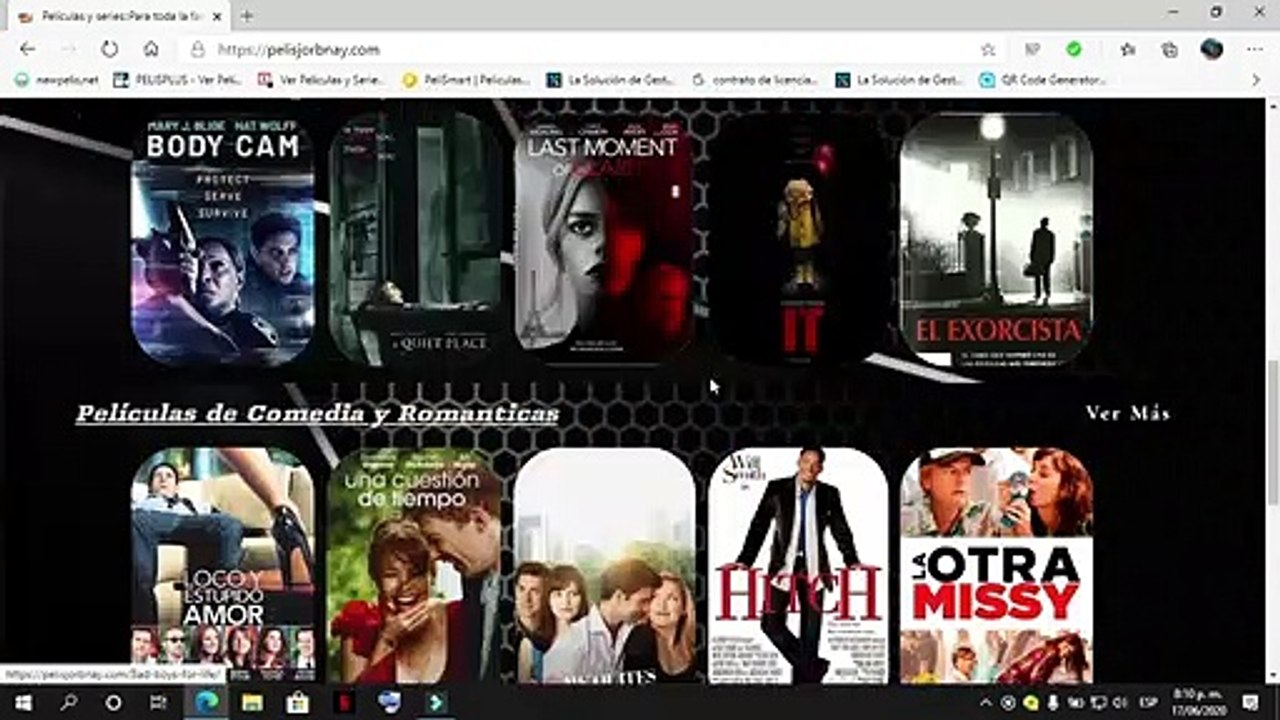
Task: Open the QR Code Generator bookmark
Action: click(1043, 80)
